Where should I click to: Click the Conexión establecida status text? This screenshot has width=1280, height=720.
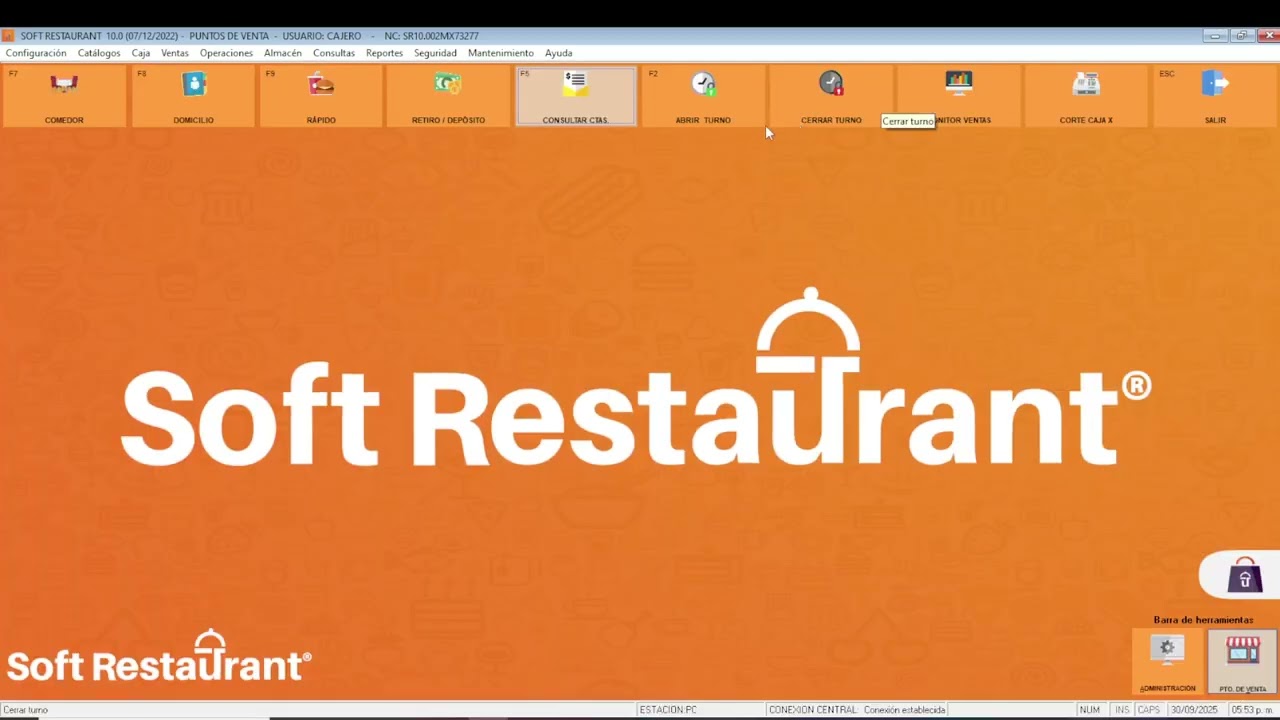[905, 710]
